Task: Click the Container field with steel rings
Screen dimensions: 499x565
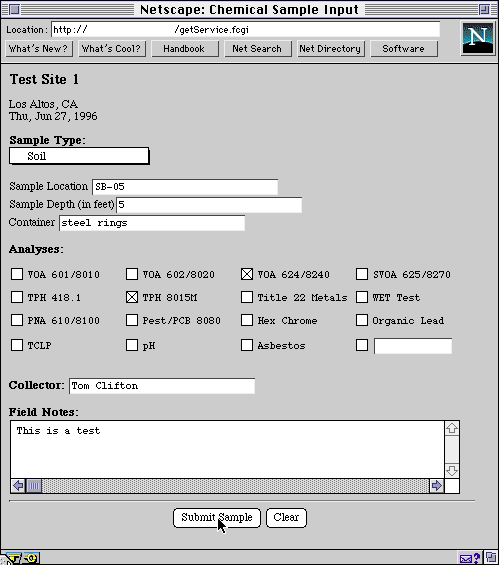Action: (x=152, y=223)
